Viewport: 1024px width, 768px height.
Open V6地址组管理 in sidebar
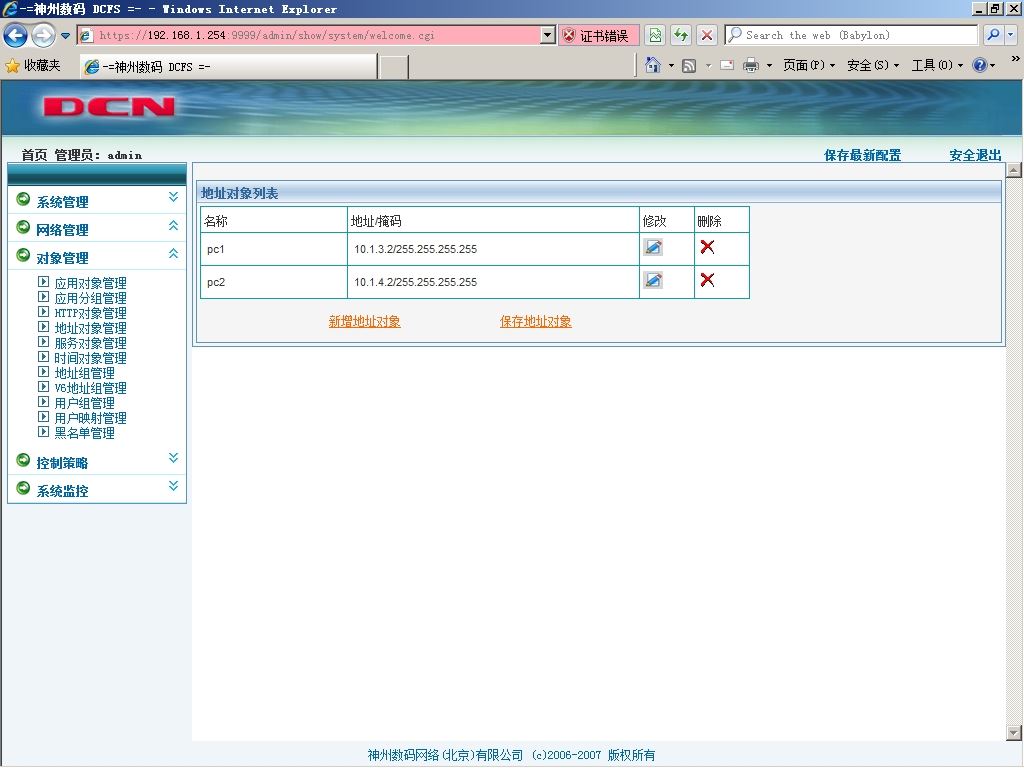coord(90,388)
